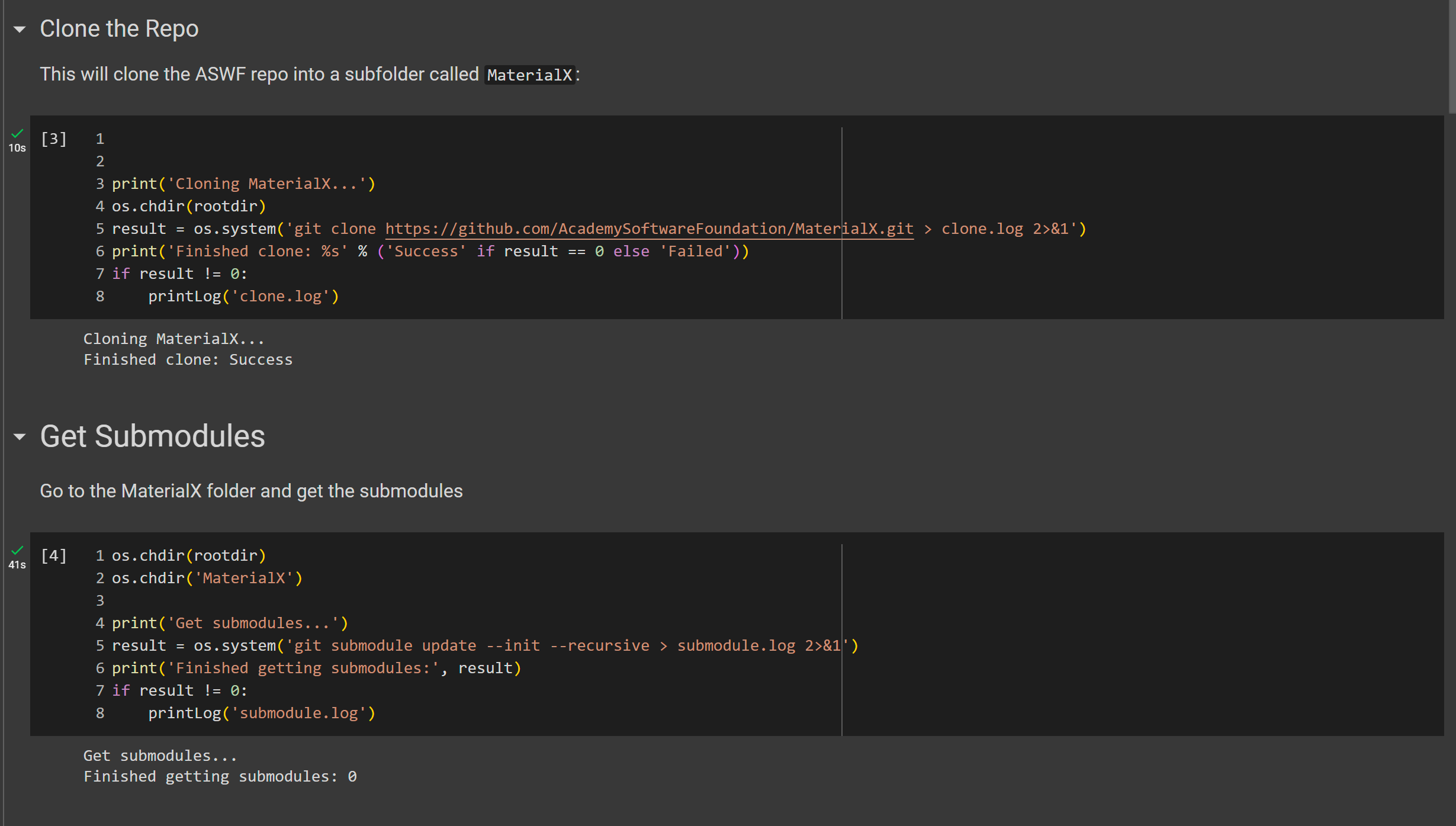The image size is (1456, 826).
Task: Click the git submodule update code line
Action: 484,646
